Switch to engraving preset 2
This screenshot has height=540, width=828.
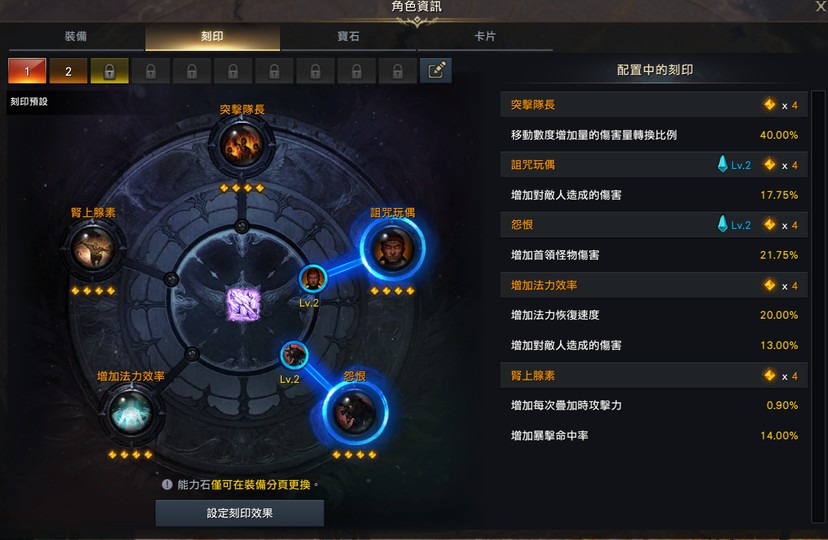click(x=68, y=71)
